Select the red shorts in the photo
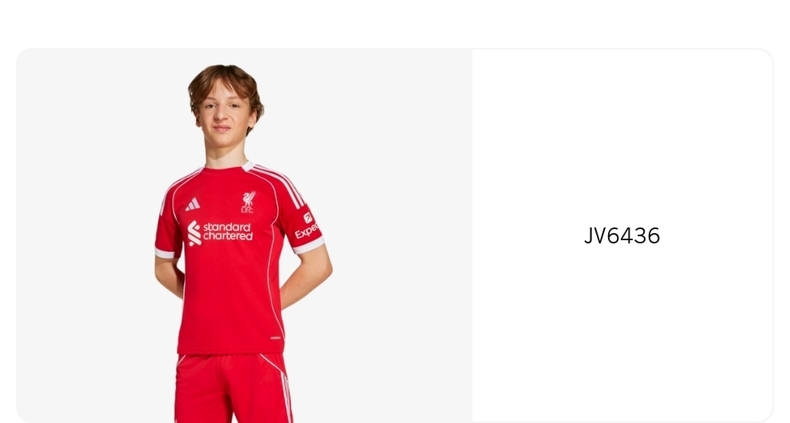The image size is (790, 423). click(x=233, y=388)
